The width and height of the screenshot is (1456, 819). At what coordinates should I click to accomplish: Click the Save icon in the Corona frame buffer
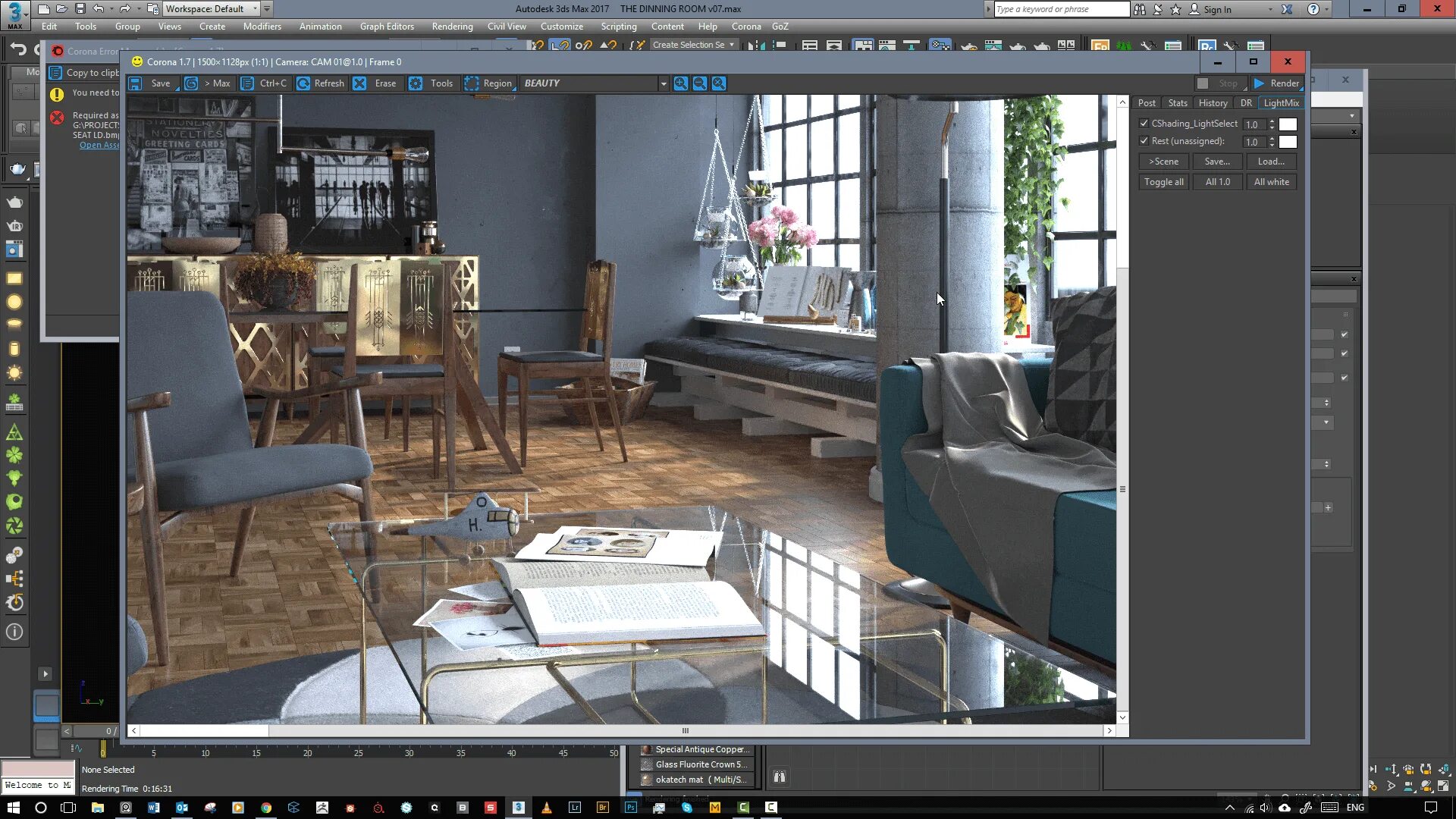pyautogui.click(x=136, y=83)
